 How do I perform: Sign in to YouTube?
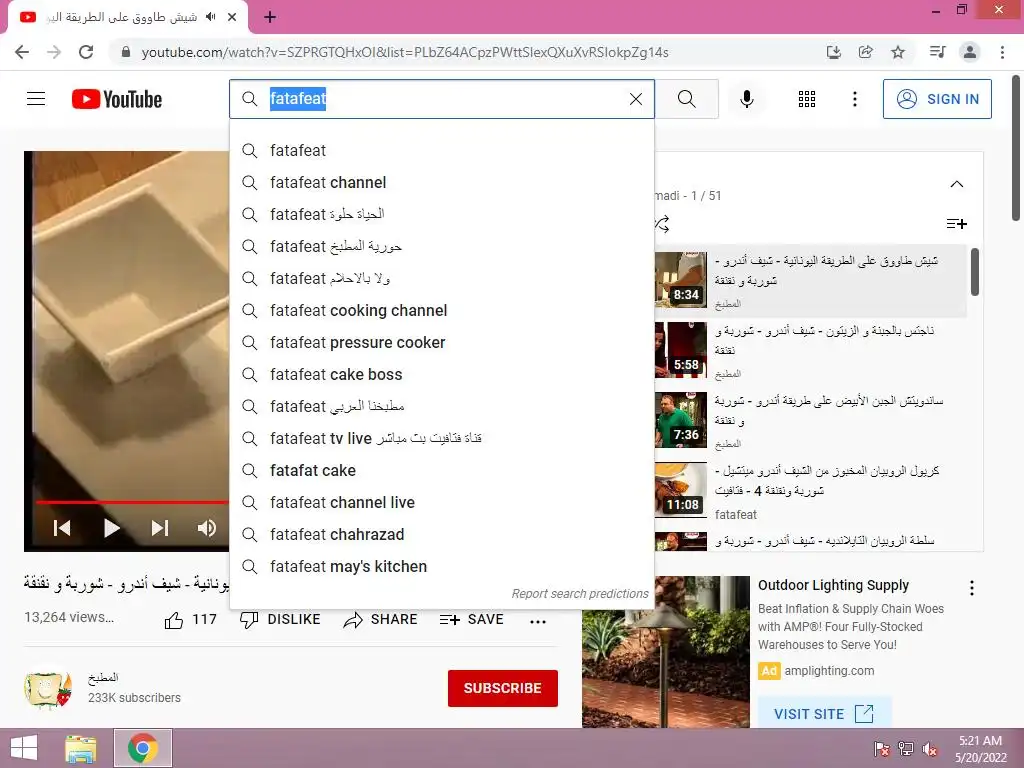[x=936, y=99]
